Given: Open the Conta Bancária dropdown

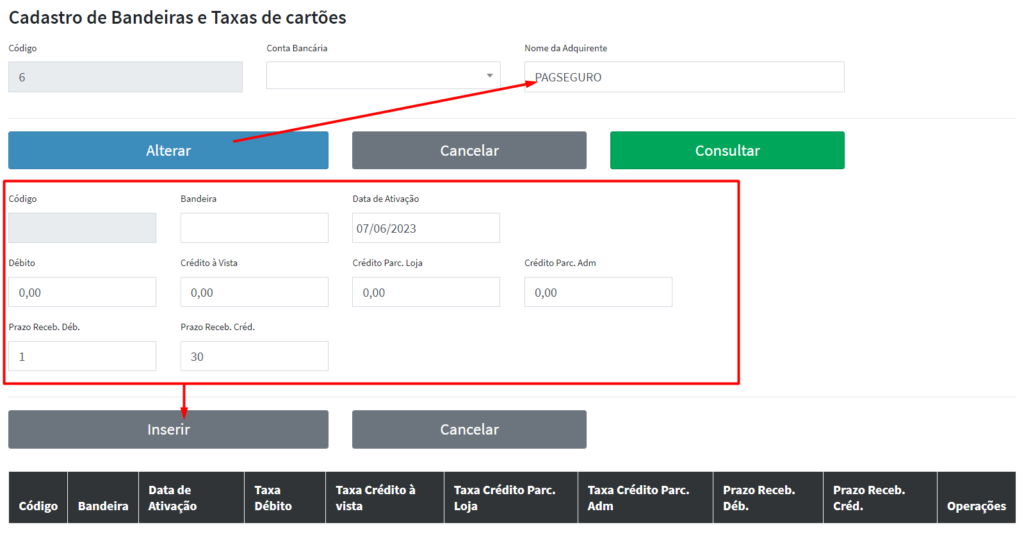Looking at the screenshot, I should pos(383,76).
